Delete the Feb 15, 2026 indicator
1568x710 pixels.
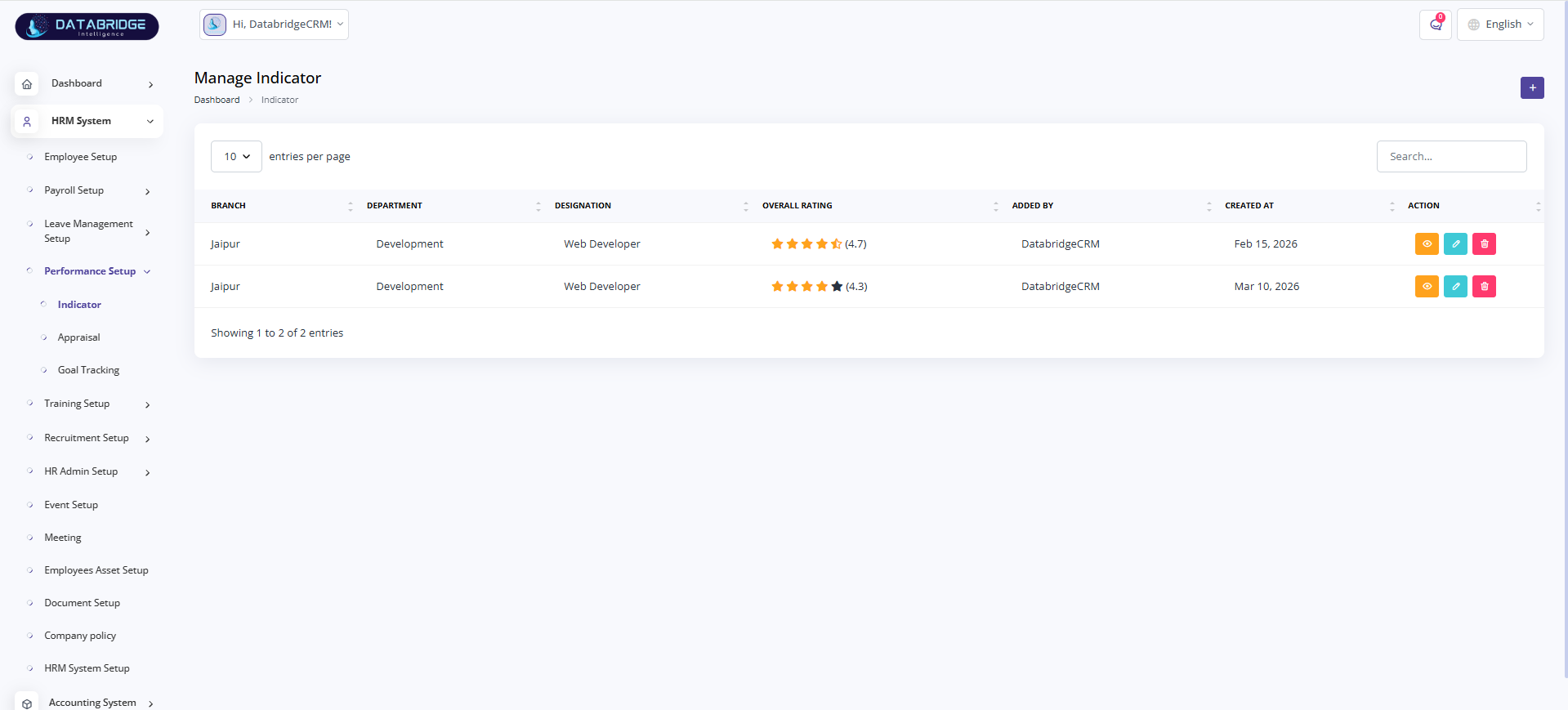1484,243
